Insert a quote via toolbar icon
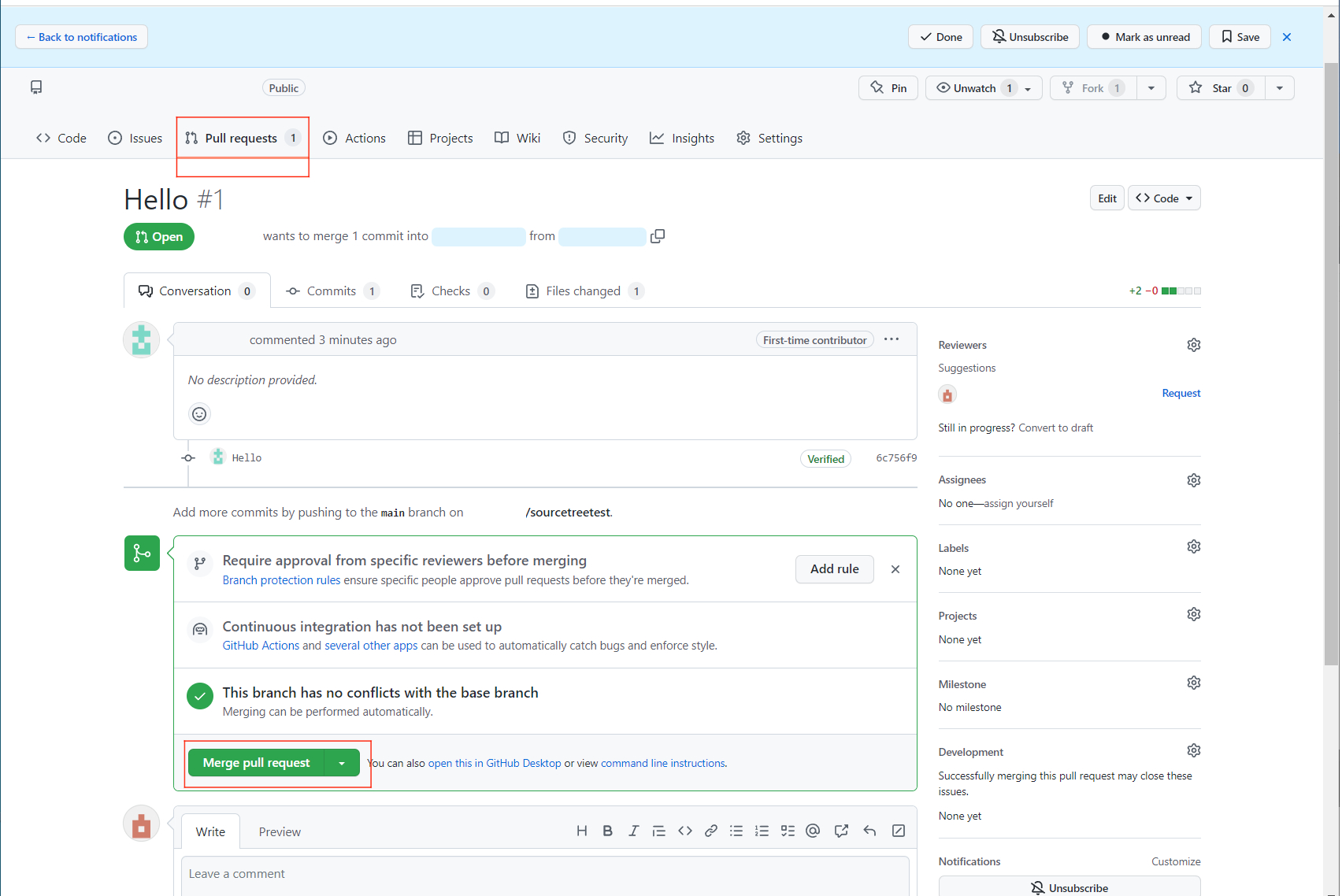 pos(659,831)
